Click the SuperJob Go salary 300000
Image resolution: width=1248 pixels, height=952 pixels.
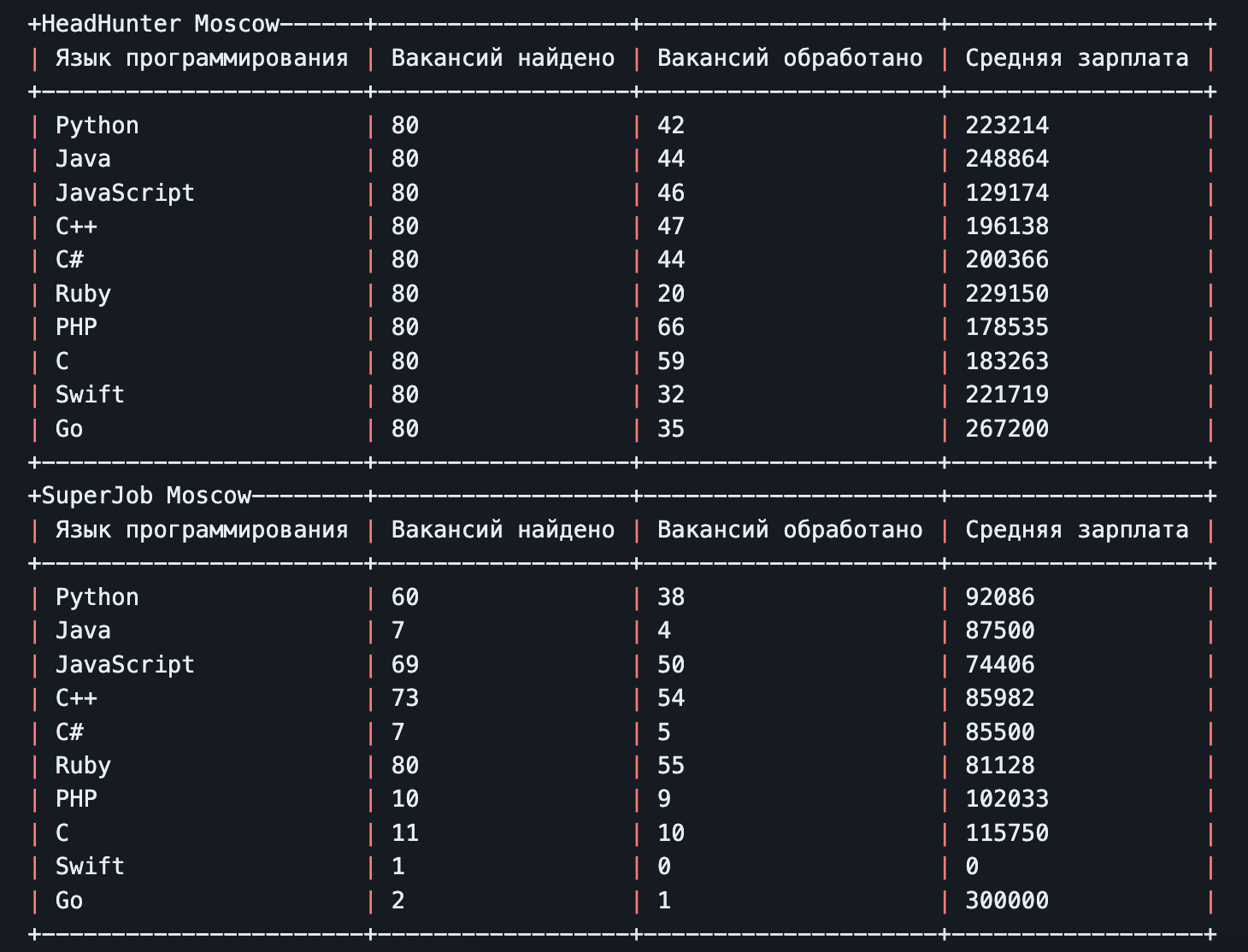tap(1006, 901)
